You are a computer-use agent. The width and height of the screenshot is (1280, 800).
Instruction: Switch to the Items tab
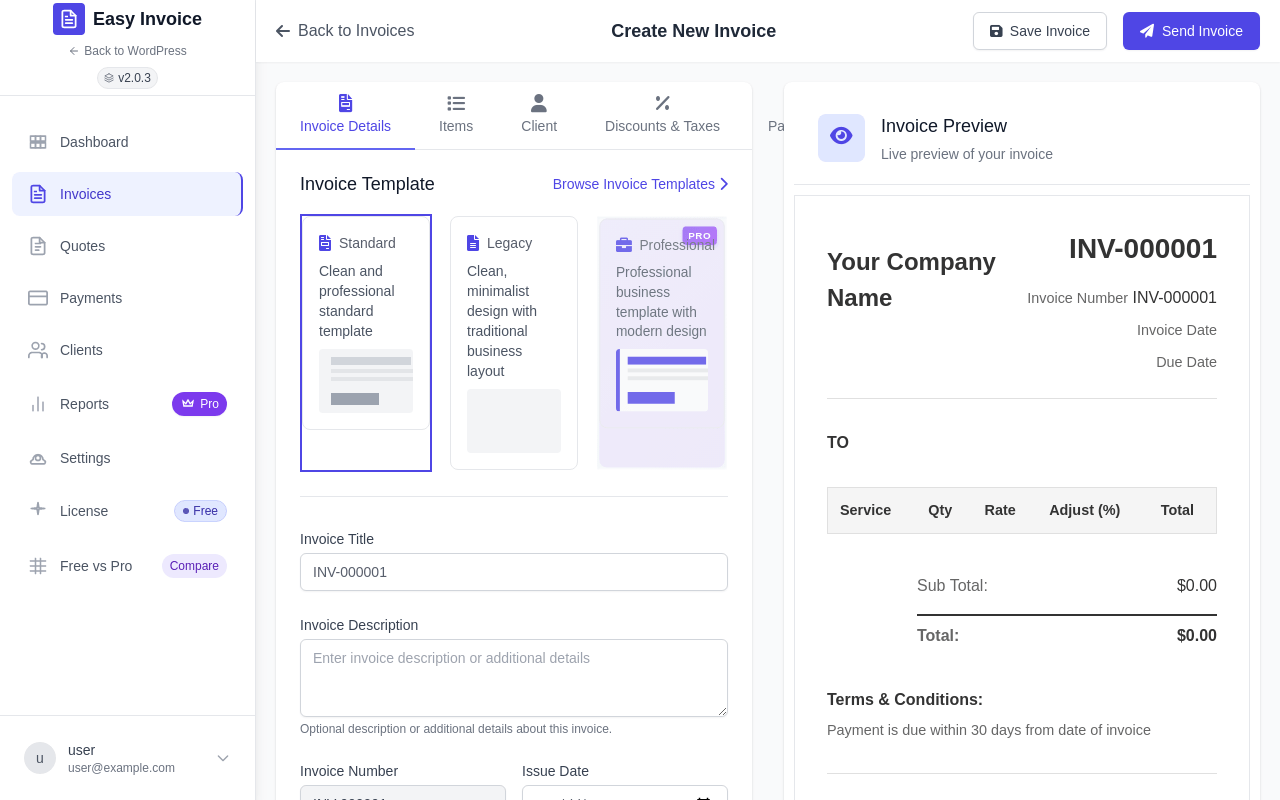coord(456,115)
